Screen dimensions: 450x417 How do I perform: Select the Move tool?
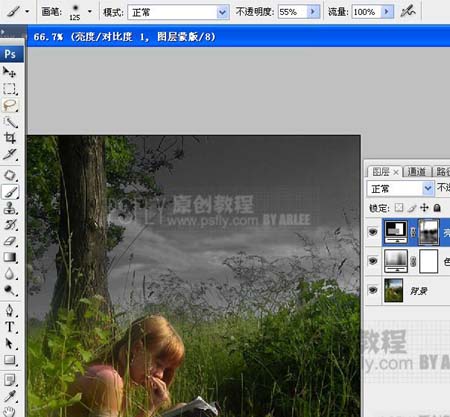pos(9,72)
